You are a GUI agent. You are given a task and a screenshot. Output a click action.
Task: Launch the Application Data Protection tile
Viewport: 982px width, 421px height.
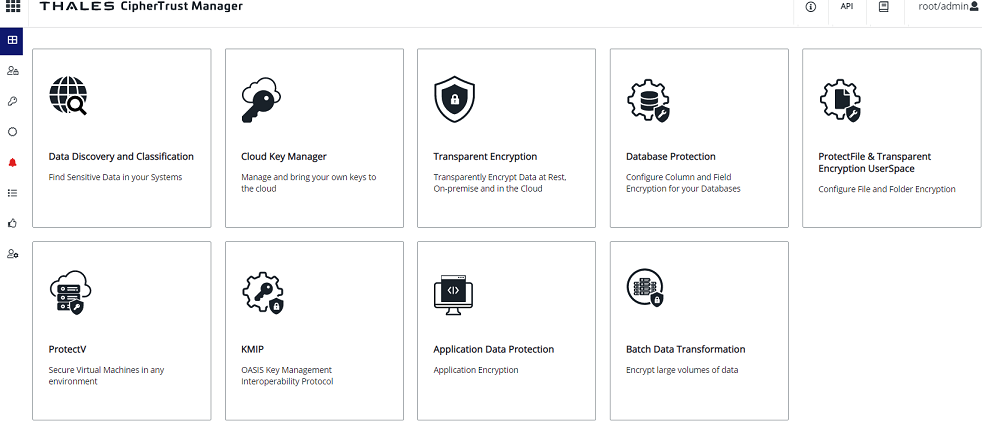pyautogui.click(x=506, y=330)
